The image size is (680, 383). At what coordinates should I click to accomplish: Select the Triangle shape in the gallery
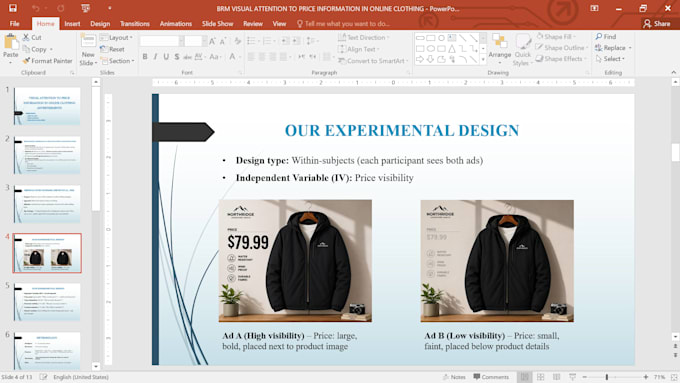point(452,49)
